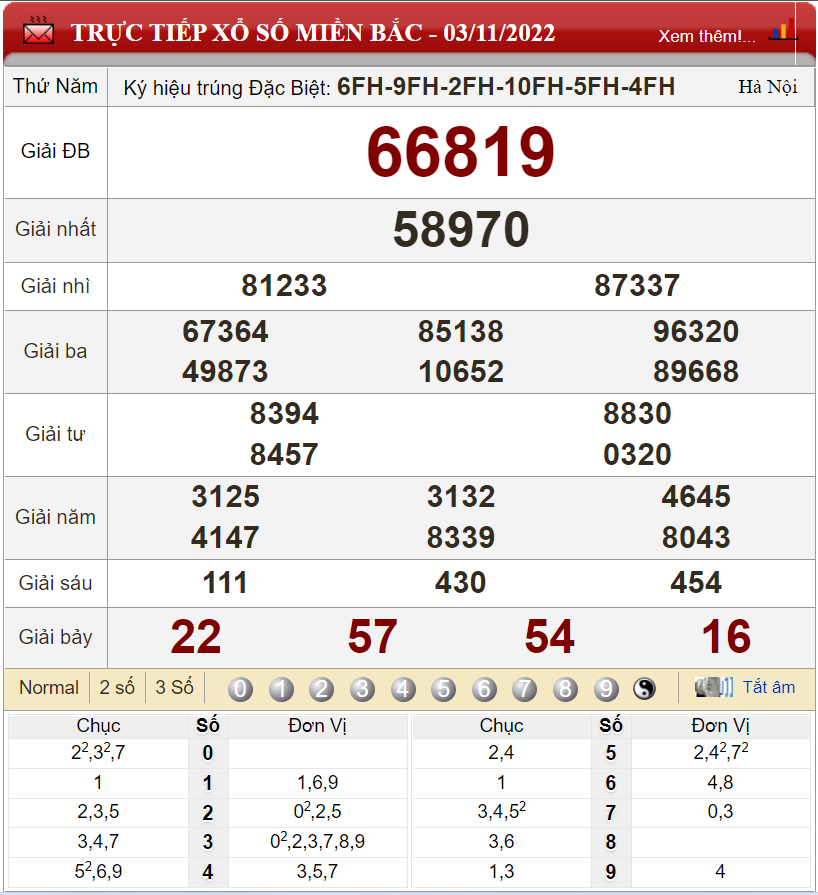
Task: Click third prize number 89668
Action: 696,372
